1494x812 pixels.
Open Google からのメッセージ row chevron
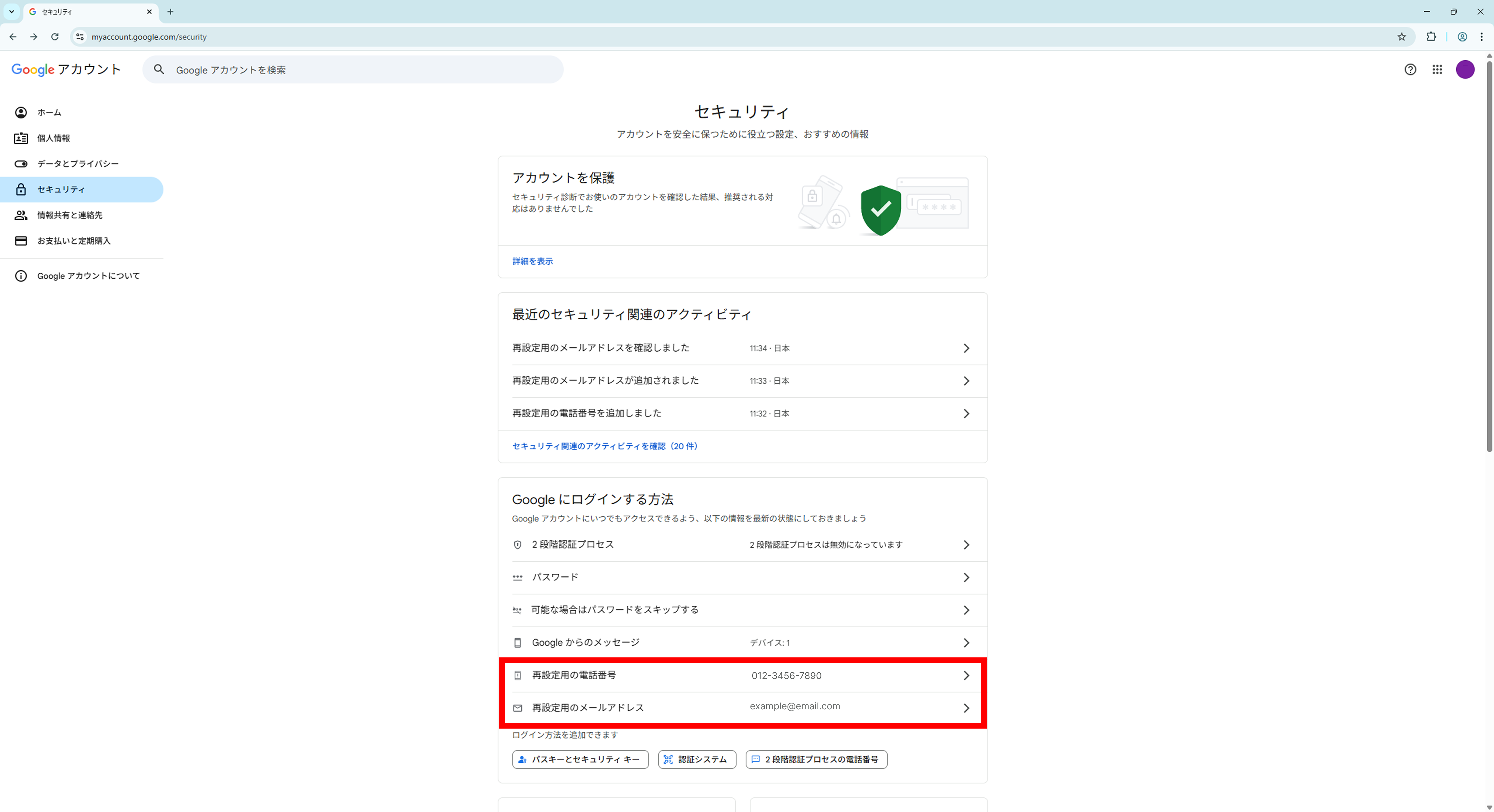pos(966,643)
